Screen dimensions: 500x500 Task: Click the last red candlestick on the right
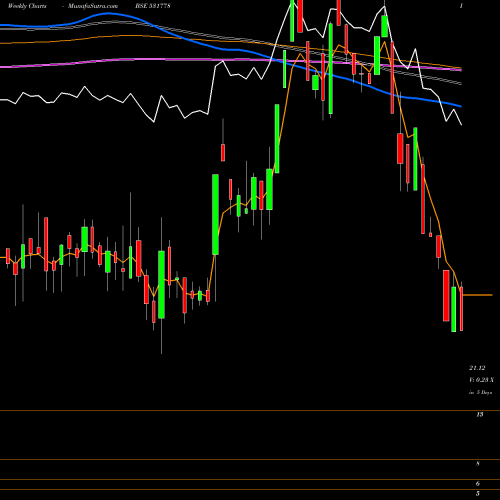click(x=461, y=308)
